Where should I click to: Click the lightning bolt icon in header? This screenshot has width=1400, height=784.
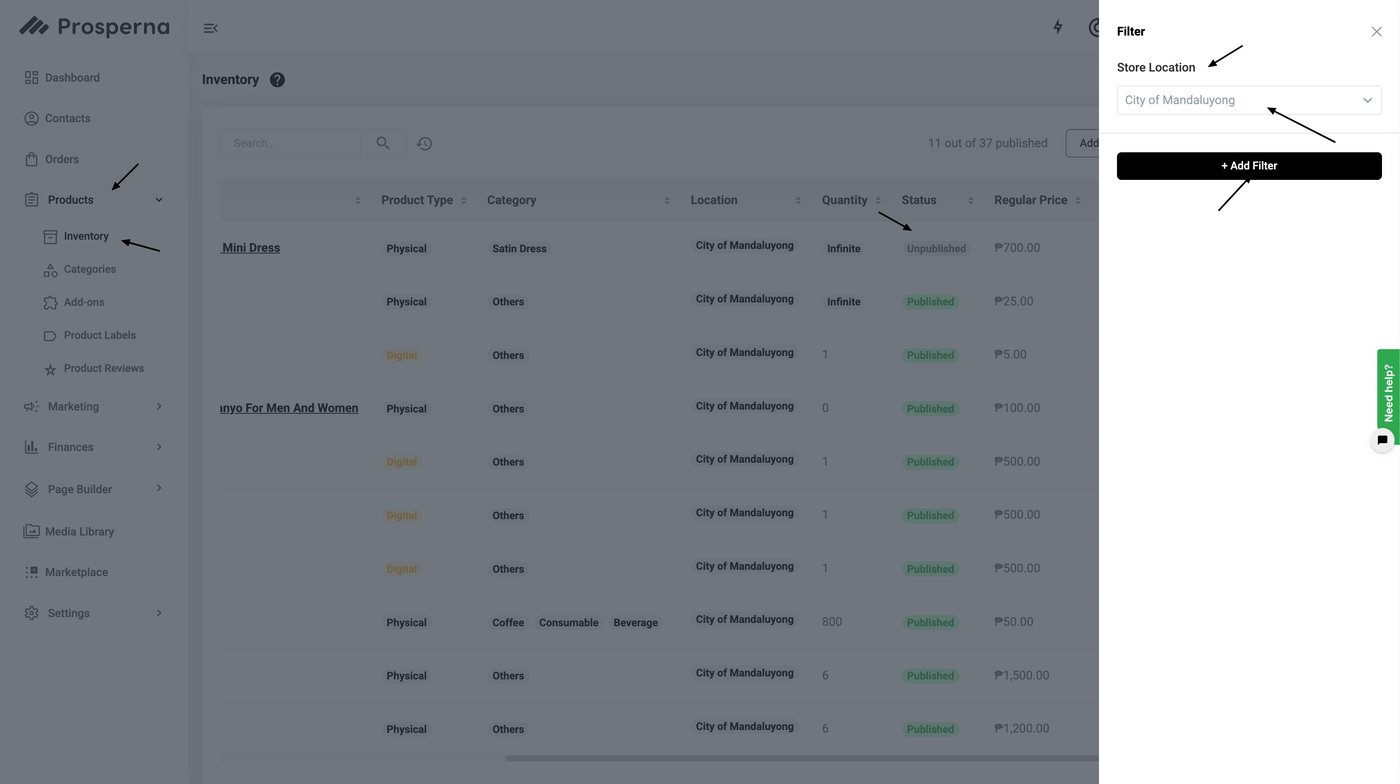point(1058,27)
